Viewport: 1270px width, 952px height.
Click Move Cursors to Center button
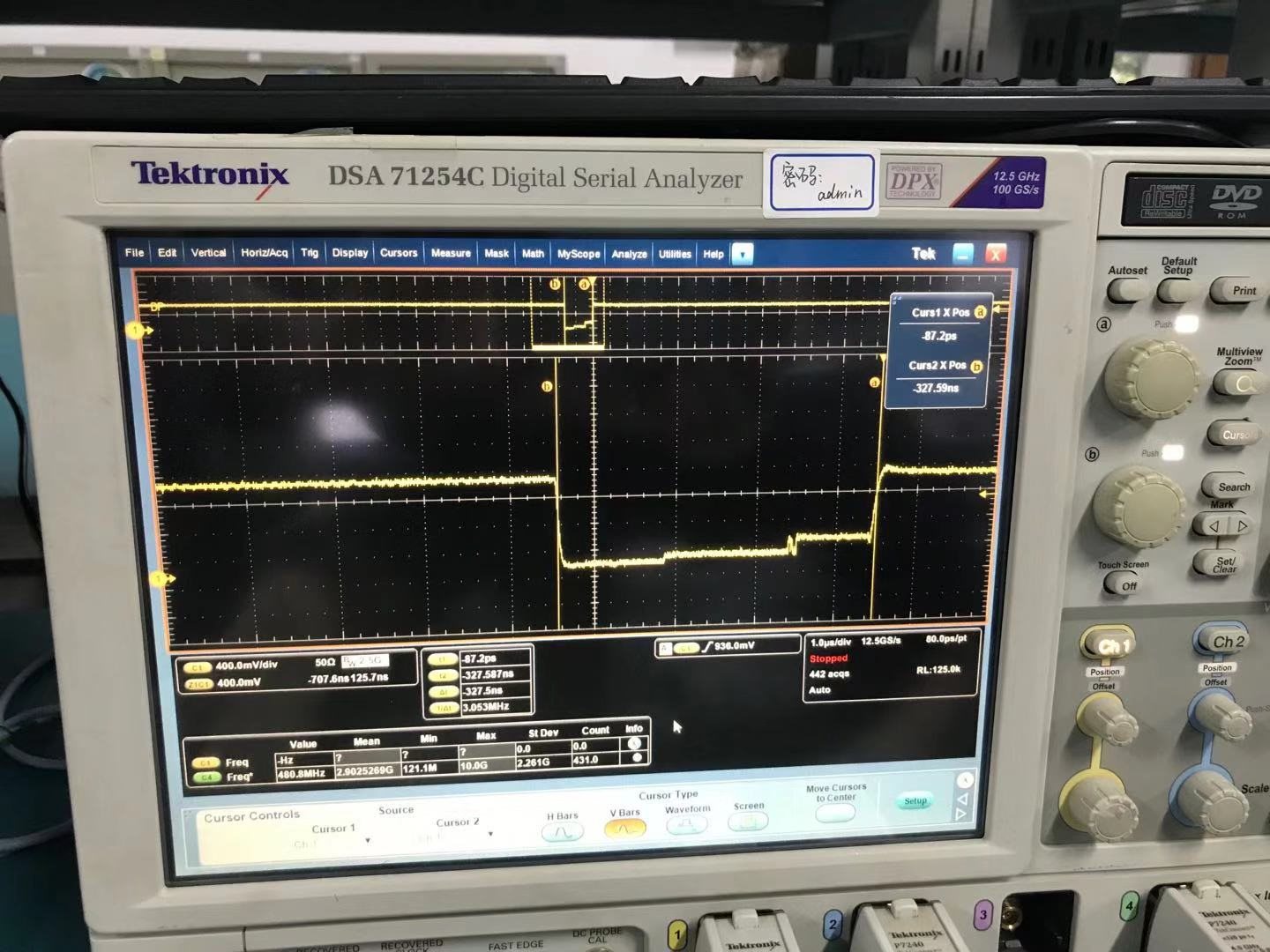pos(835,812)
